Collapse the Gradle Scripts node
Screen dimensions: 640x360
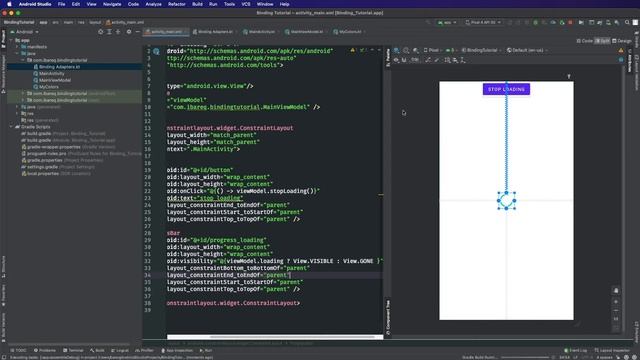click(x=11, y=127)
